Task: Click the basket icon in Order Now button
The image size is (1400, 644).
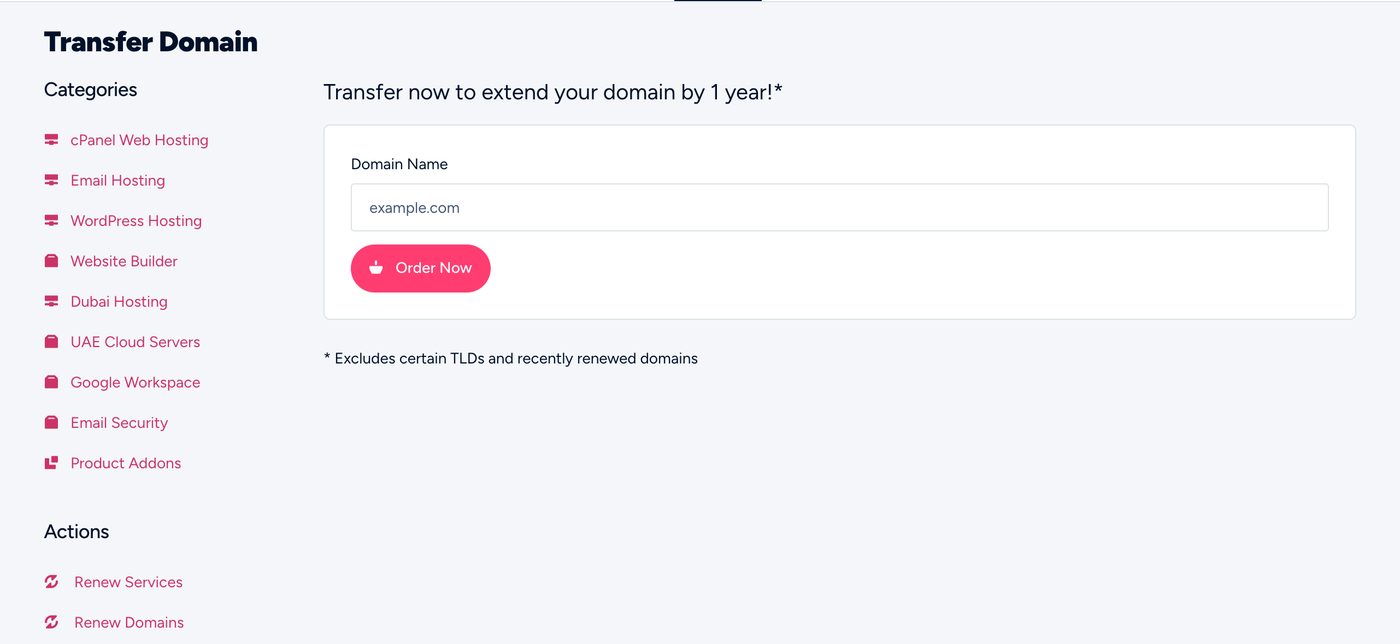Action: 376,268
